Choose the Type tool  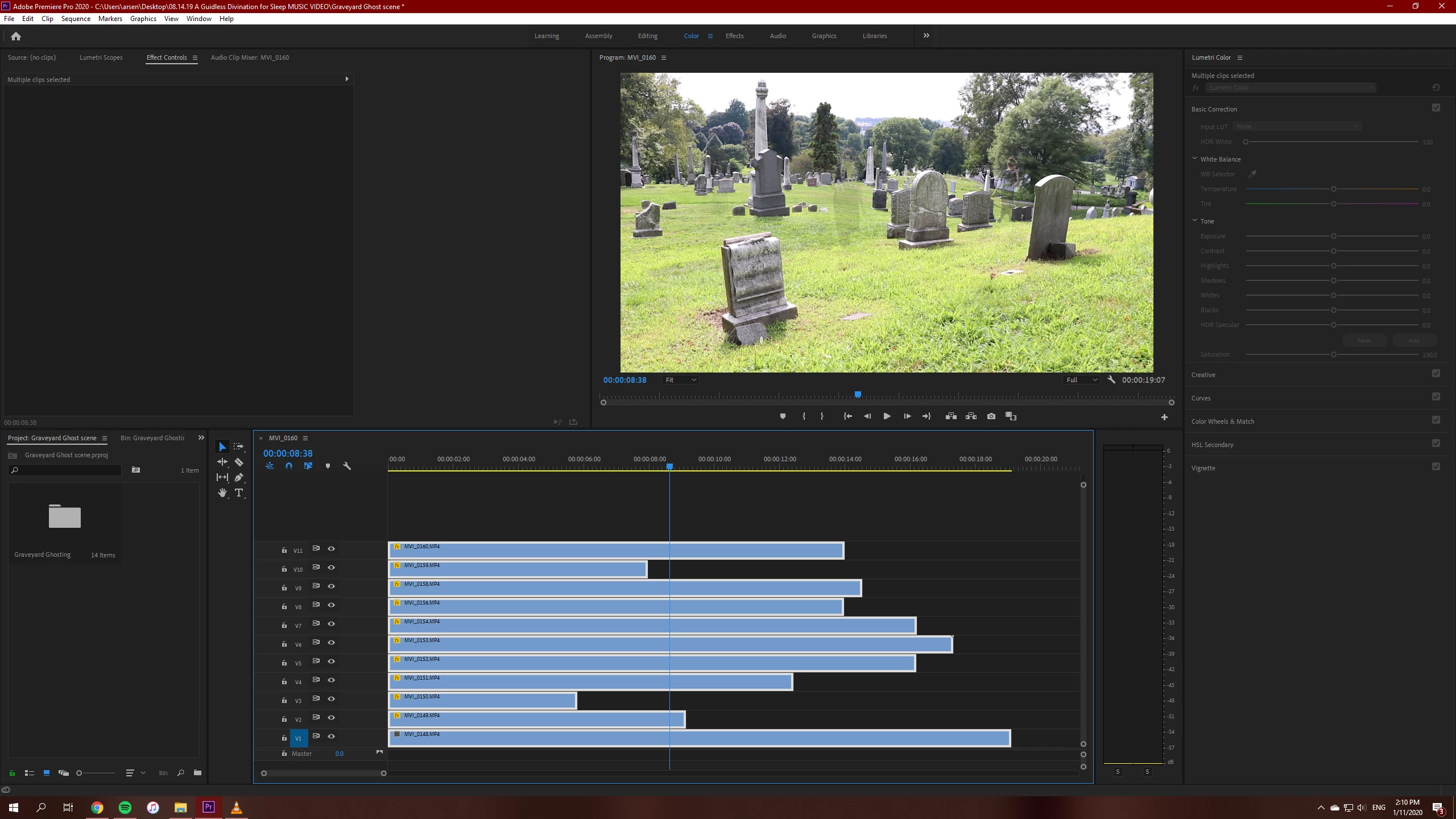coord(239,493)
